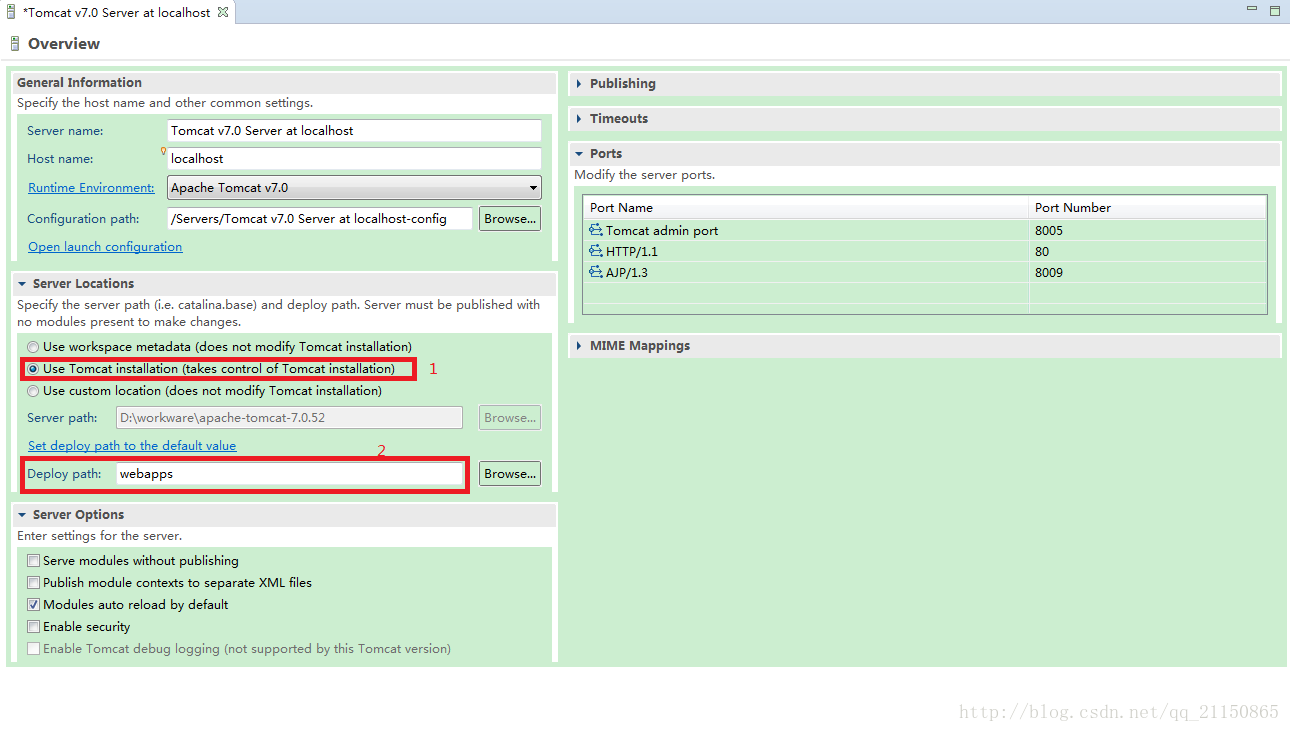
Task: Click port number 8009 cell
Action: [1049, 273]
